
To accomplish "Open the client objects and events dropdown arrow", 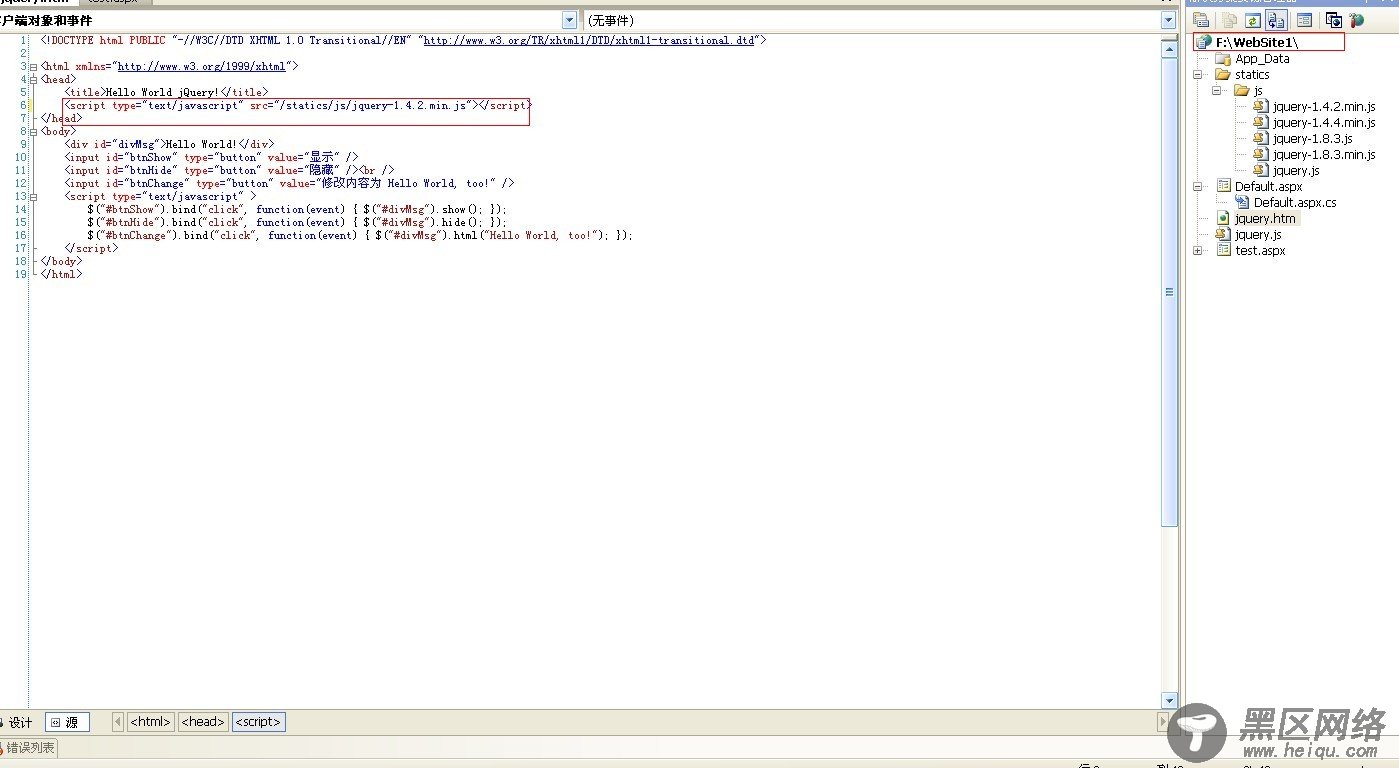I will click(569, 20).
